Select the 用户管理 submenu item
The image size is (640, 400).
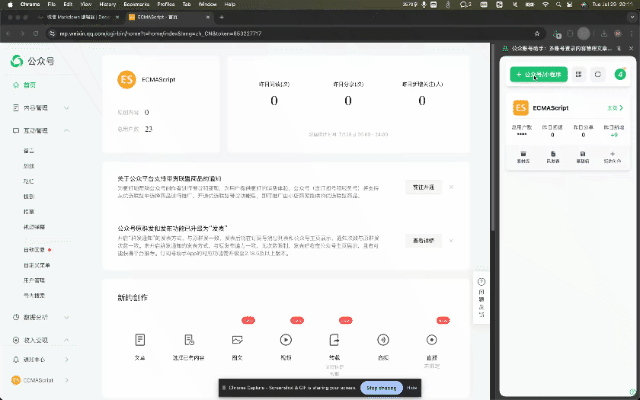coord(34,280)
